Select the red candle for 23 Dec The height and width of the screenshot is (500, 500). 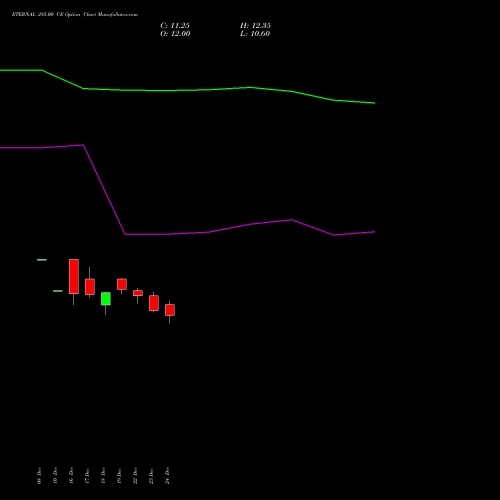(154, 303)
